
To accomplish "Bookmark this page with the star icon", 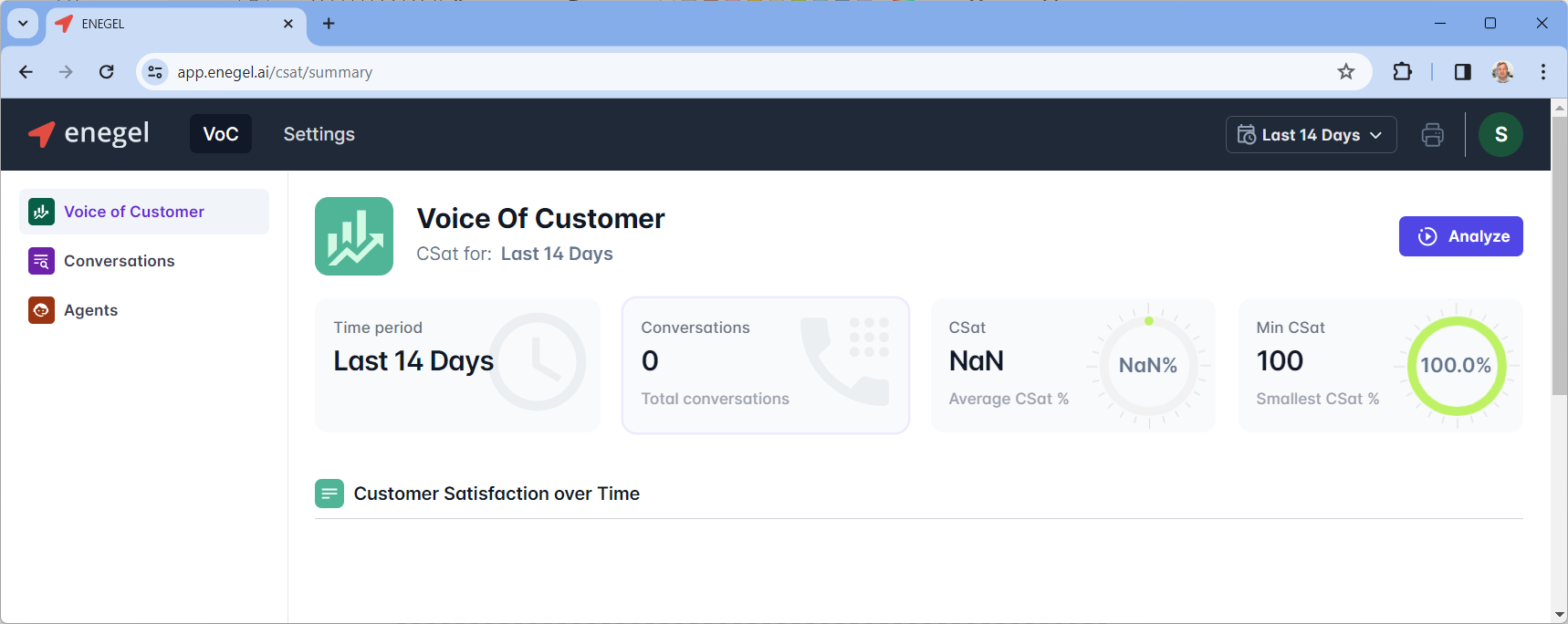I will click(1346, 72).
